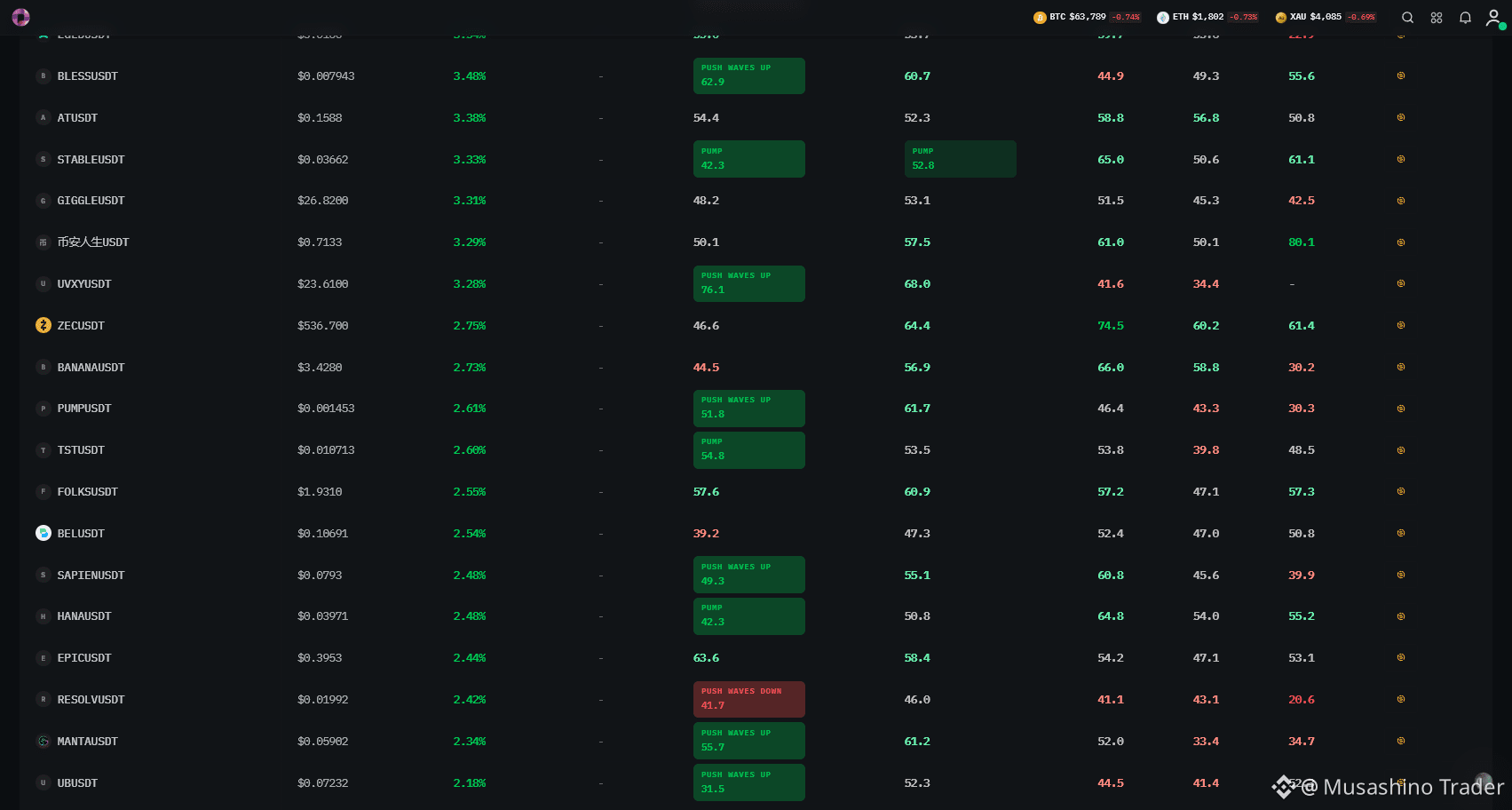The width and height of the screenshot is (1512, 810).
Task: Click the Push Waves Down 41.7 badge for RESOLVUSDT
Action: 748,699
